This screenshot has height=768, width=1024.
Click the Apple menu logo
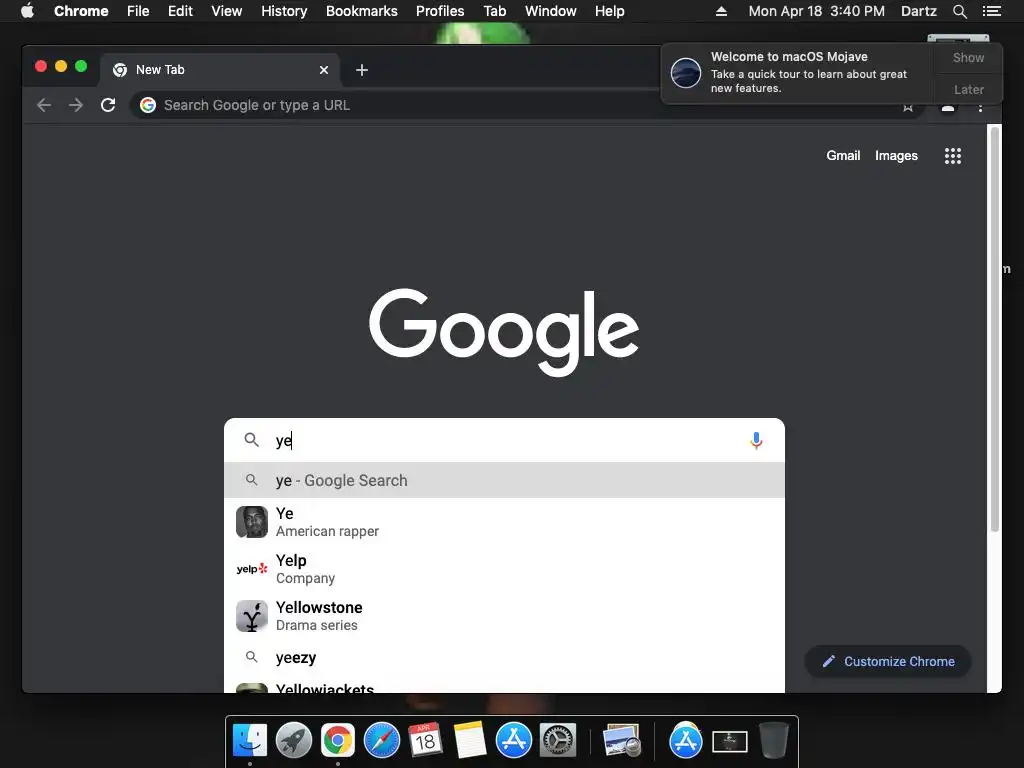tap(27, 10)
